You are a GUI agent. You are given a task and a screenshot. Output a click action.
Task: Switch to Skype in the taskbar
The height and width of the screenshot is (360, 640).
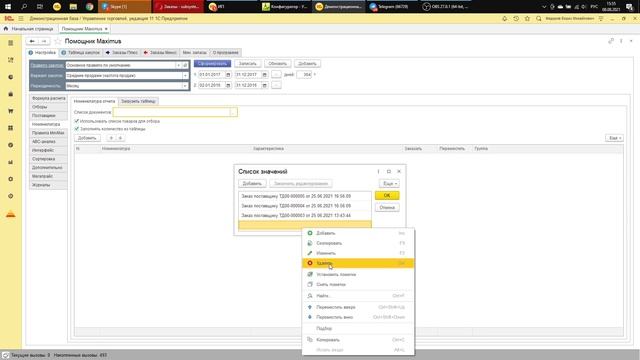coord(124,7)
